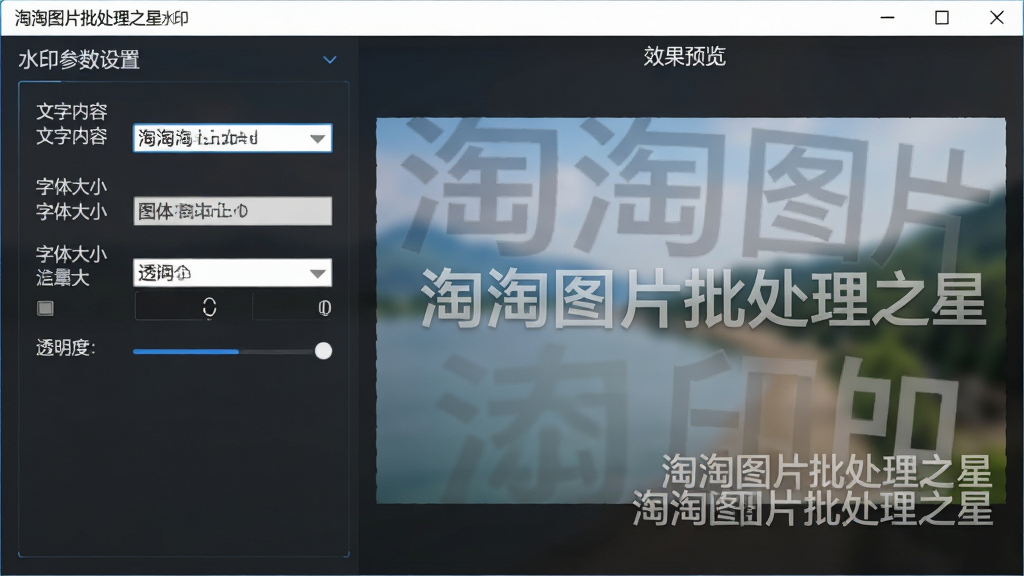Tick the gray checkbox below 字体大小
The width and height of the screenshot is (1024, 576).
pyautogui.click(x=45, y=308)
